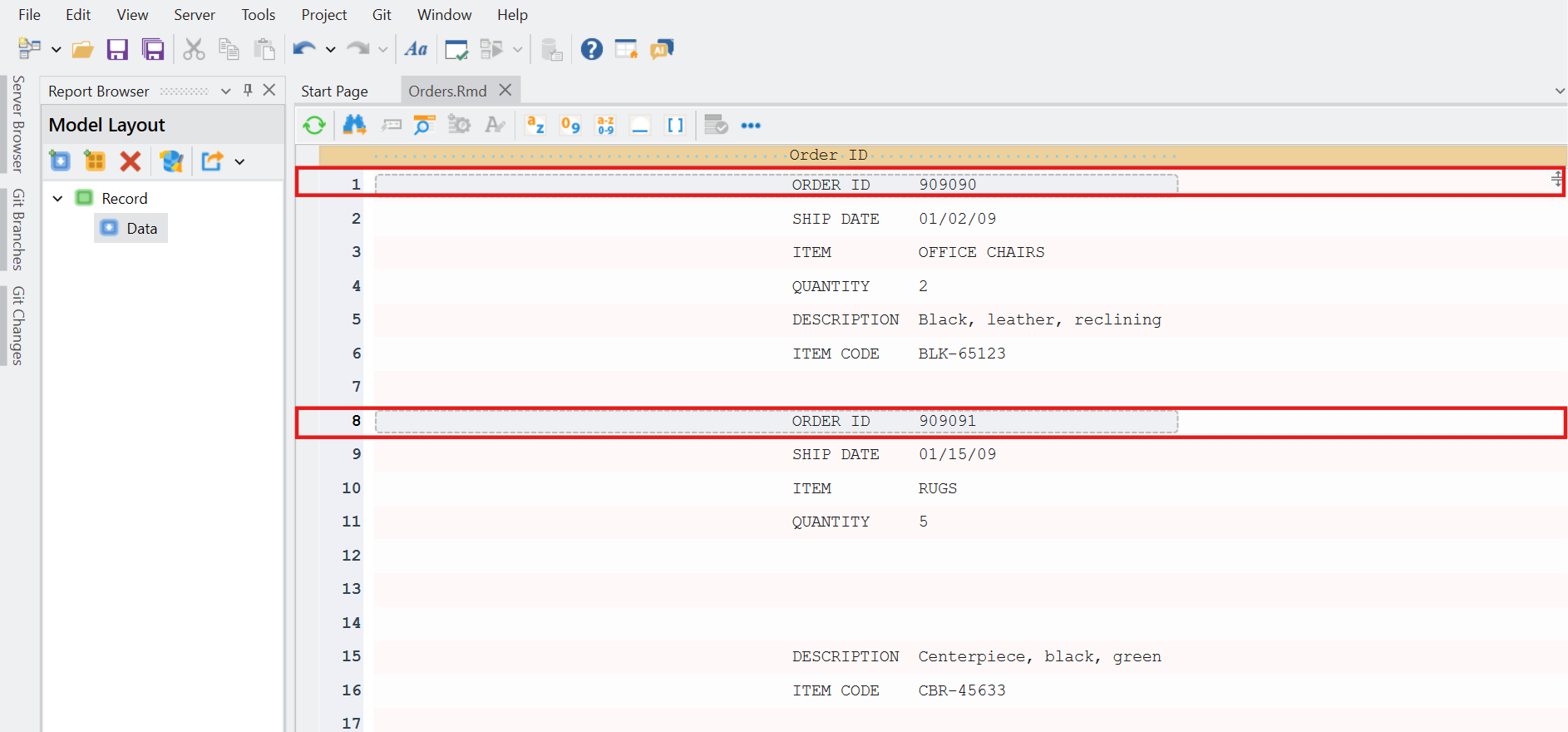Screen dimensions: 1568x732
Task: Open Report Browser panel options dropdown
Action: (225, 91)
